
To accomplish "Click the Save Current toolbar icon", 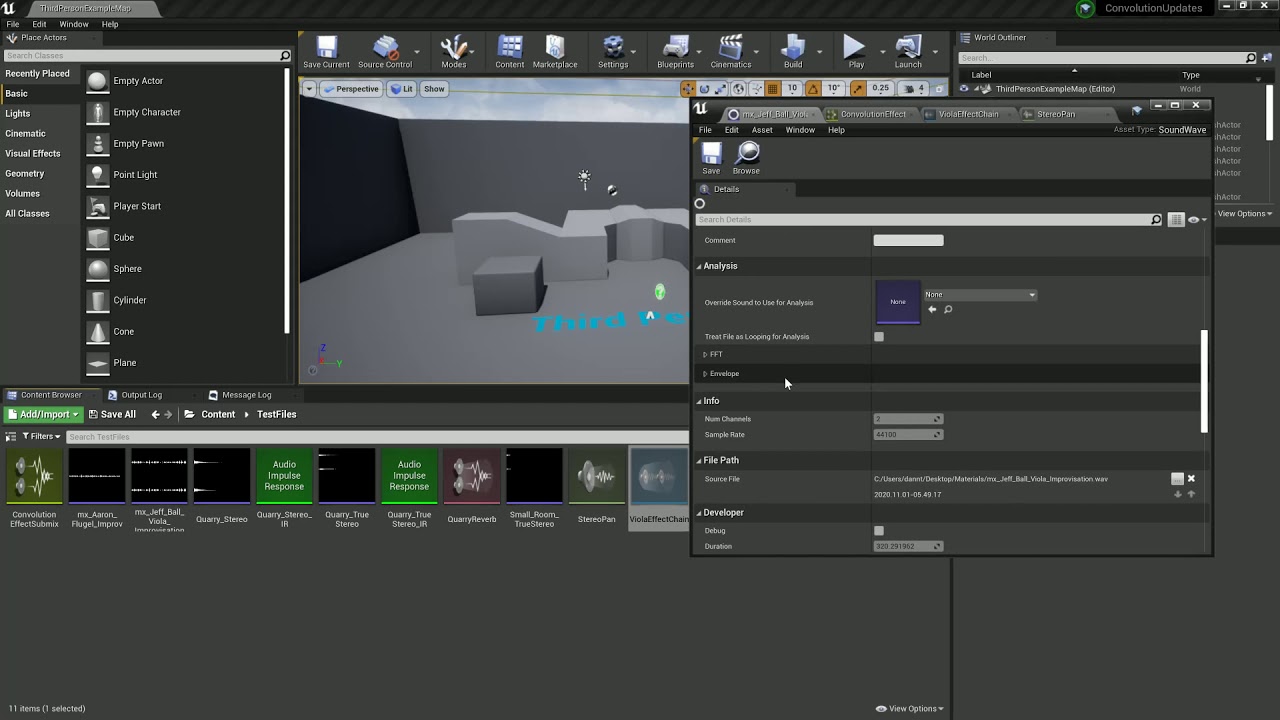I will coord(326,52).
